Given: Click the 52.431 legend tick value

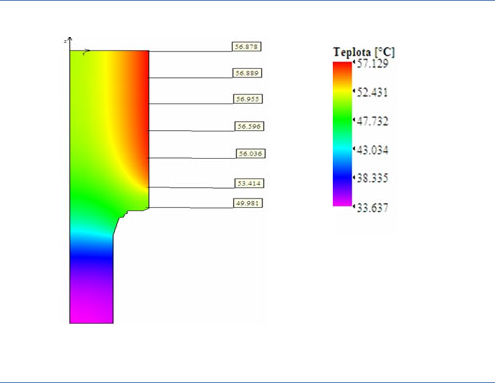Looking at the screenshot, I should [x=372, y=92].
